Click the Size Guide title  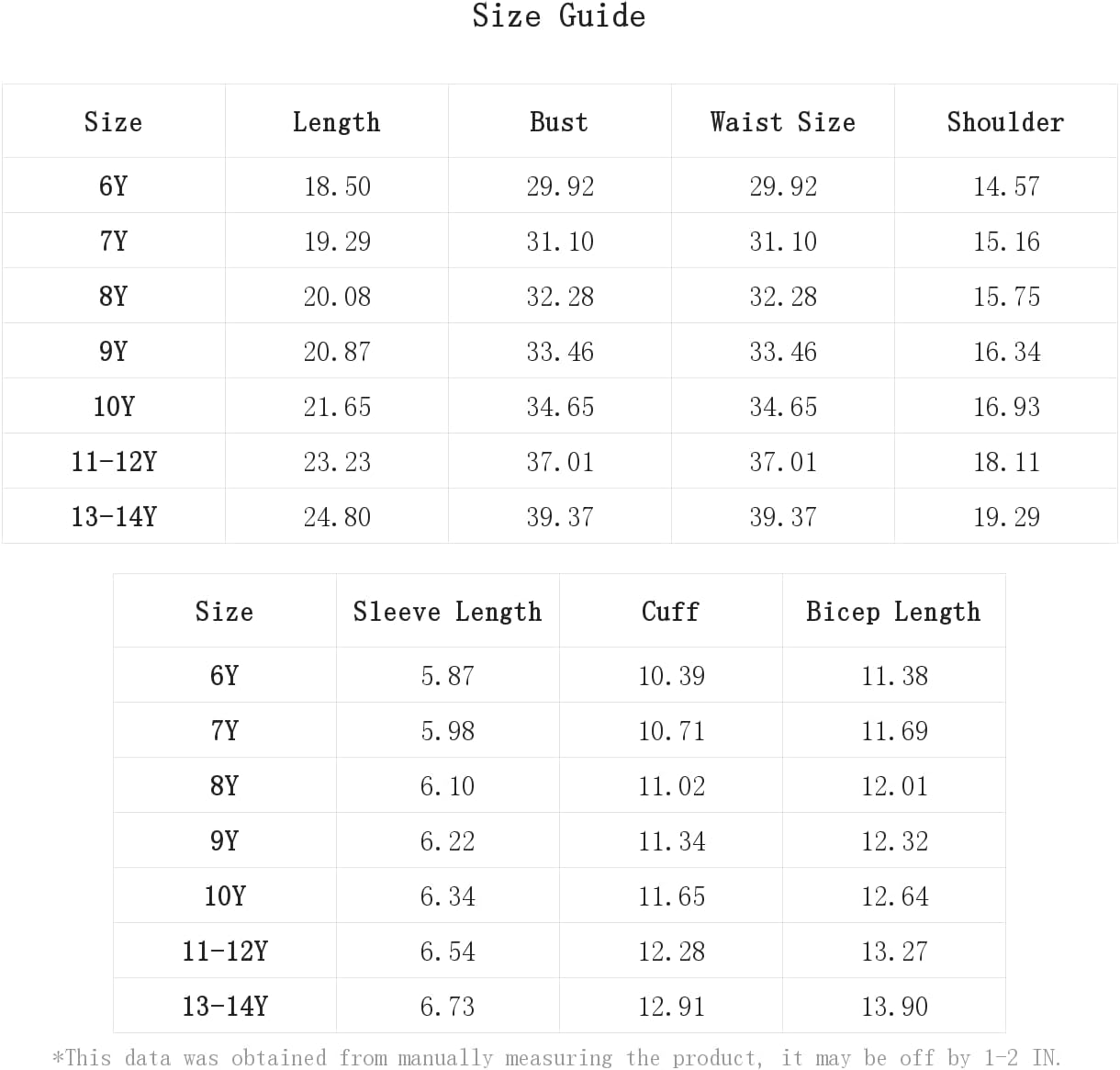tap(558, 16)
